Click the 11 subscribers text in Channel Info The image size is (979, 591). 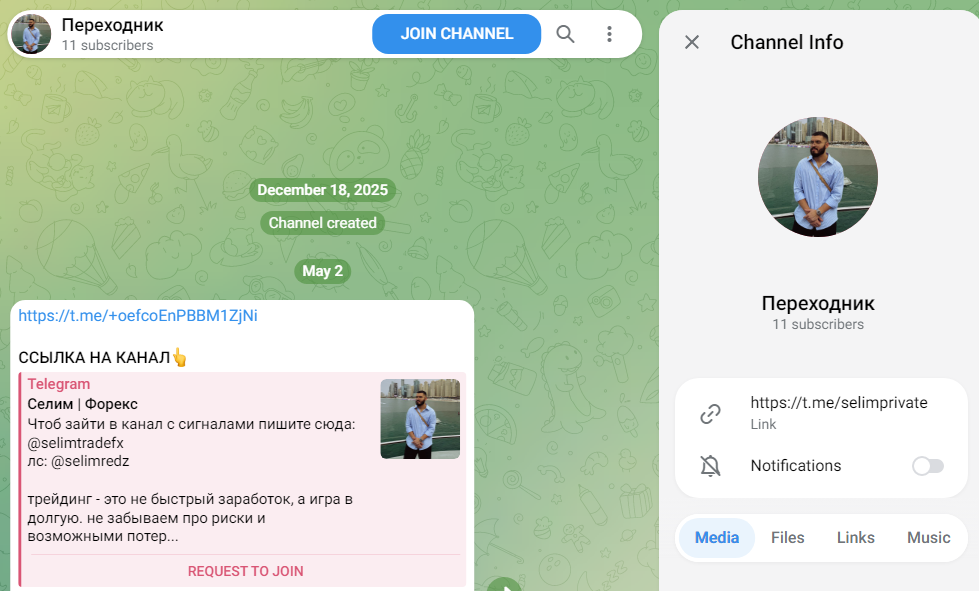point(818,325)
